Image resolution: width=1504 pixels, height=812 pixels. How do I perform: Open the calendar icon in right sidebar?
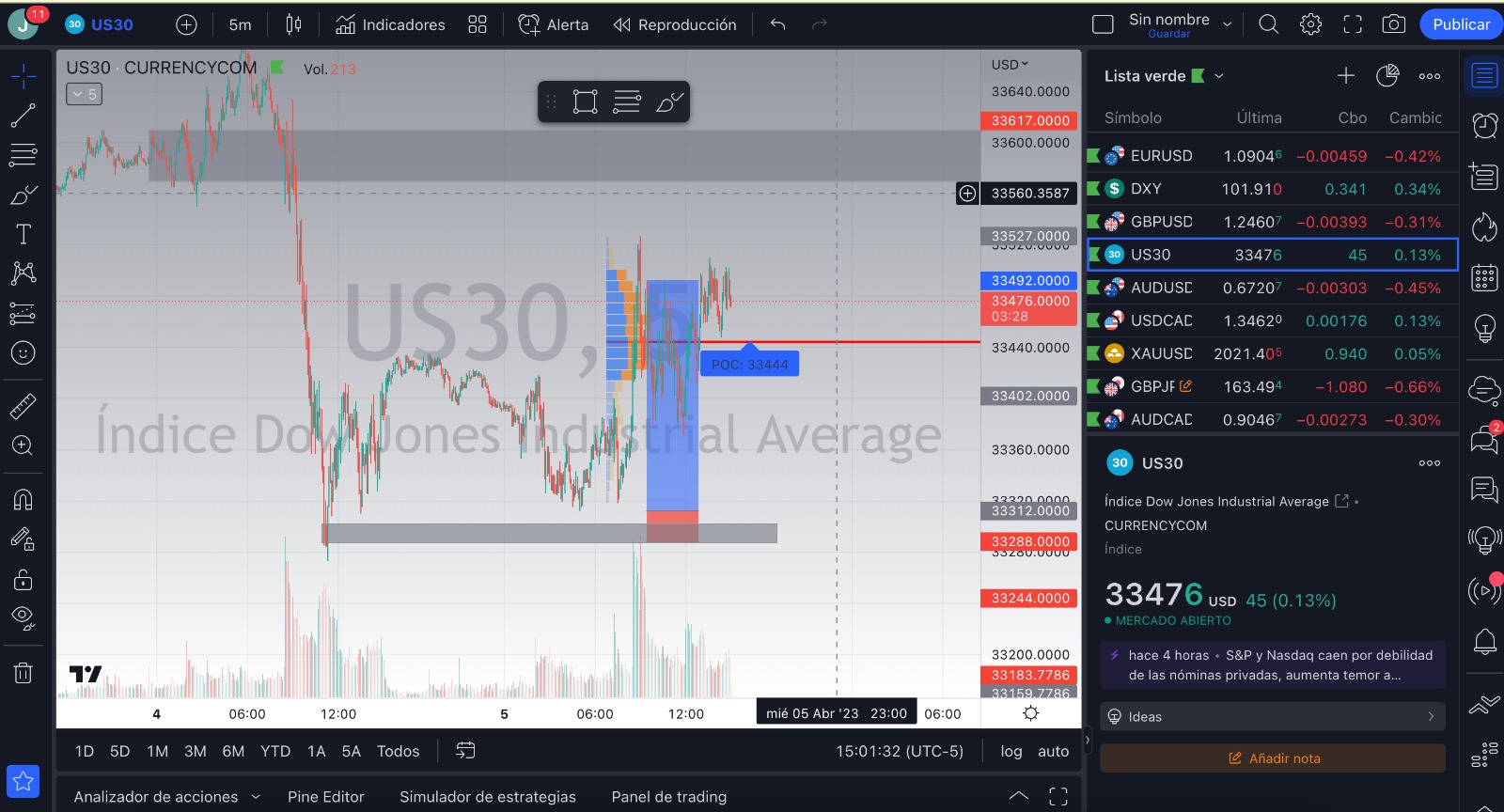[x=1485, y=277]
